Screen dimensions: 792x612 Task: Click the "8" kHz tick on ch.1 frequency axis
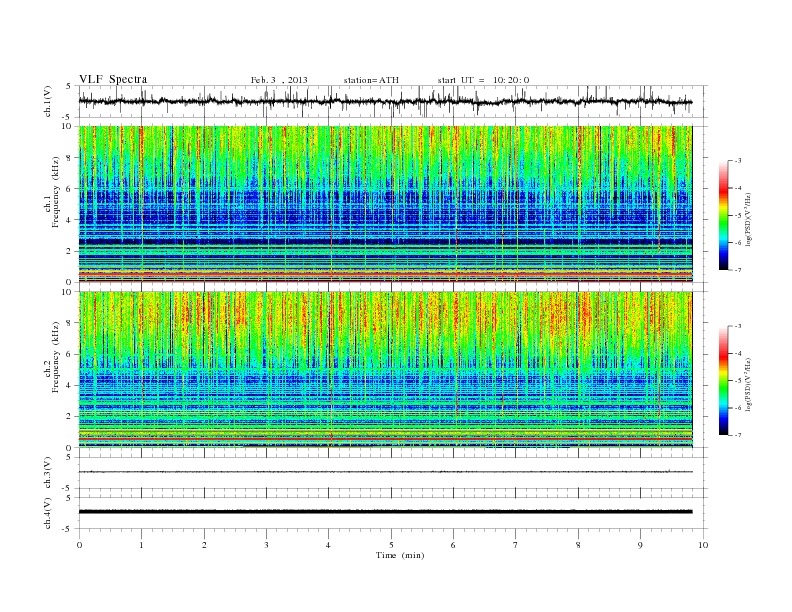point(70,158)
